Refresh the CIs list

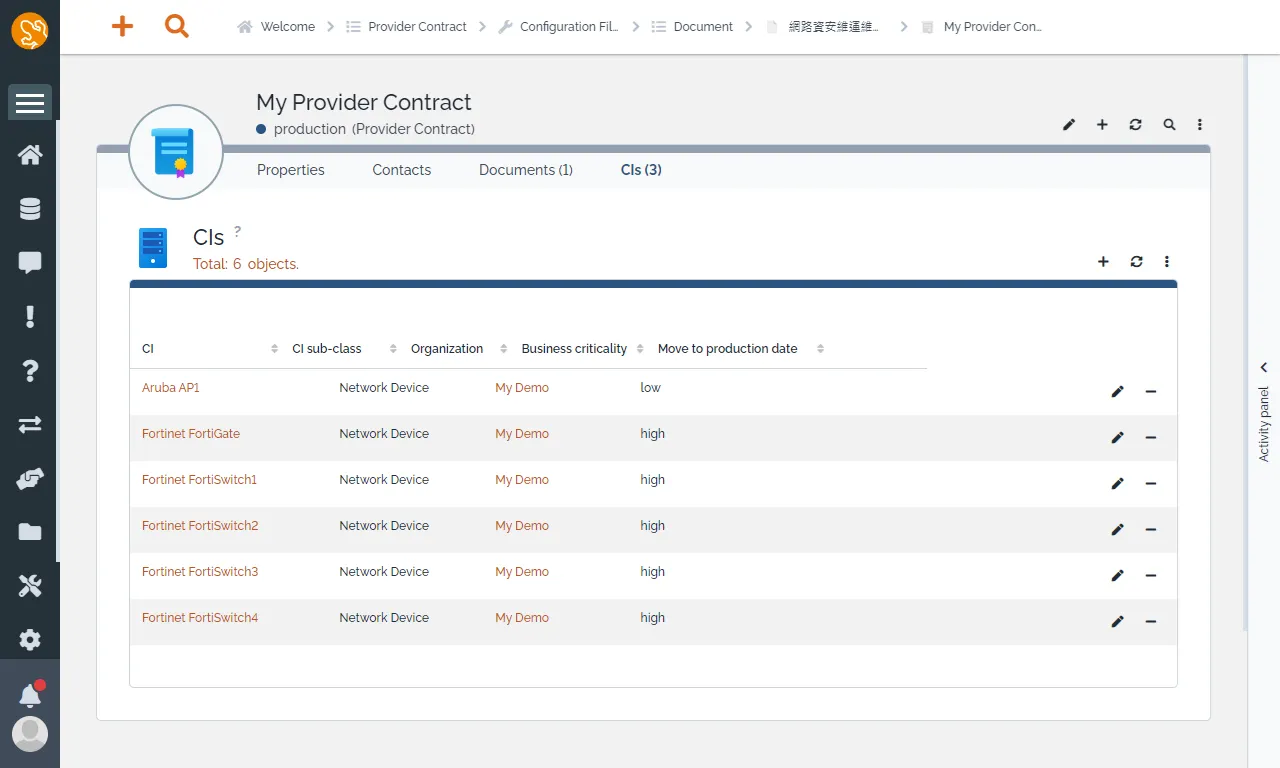(x=1136, y=262)
